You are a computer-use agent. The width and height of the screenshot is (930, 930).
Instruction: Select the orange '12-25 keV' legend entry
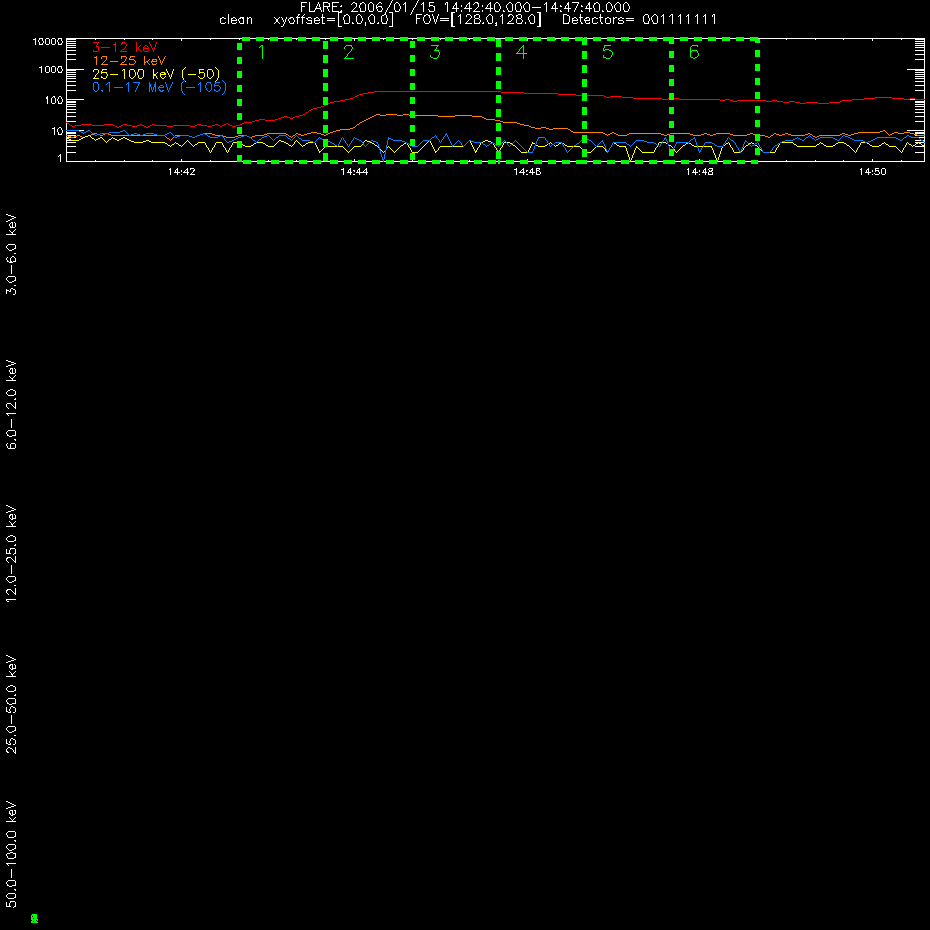129,60
